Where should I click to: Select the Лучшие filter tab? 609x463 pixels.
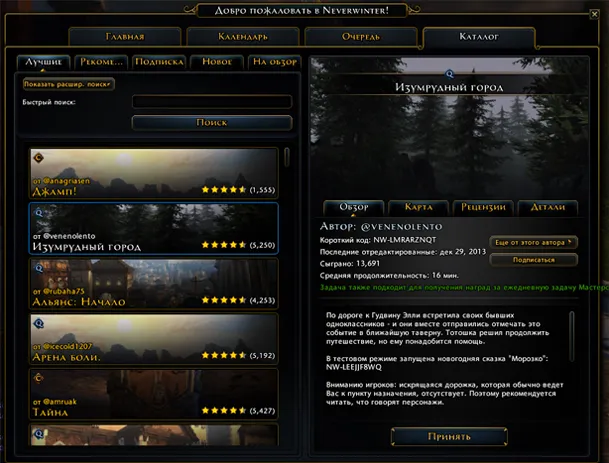(43, 62)
